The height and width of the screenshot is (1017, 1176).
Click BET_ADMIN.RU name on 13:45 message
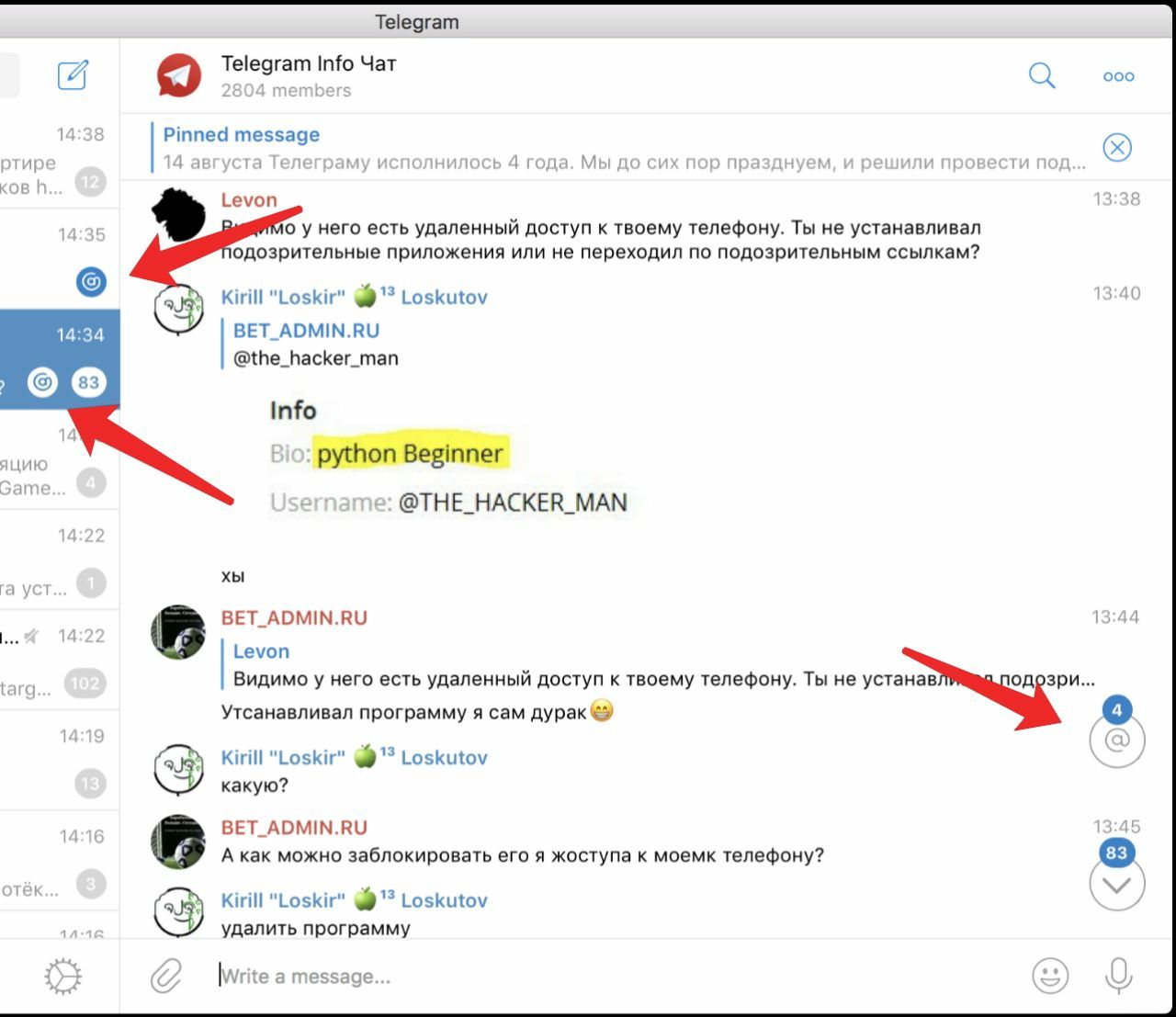click(x=294, y=828)
